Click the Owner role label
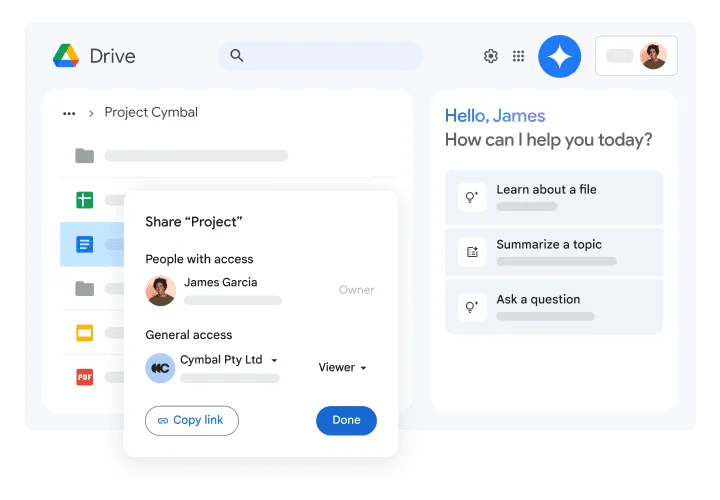This screenshot has width=720, height=500. click(x=357, y=290)
